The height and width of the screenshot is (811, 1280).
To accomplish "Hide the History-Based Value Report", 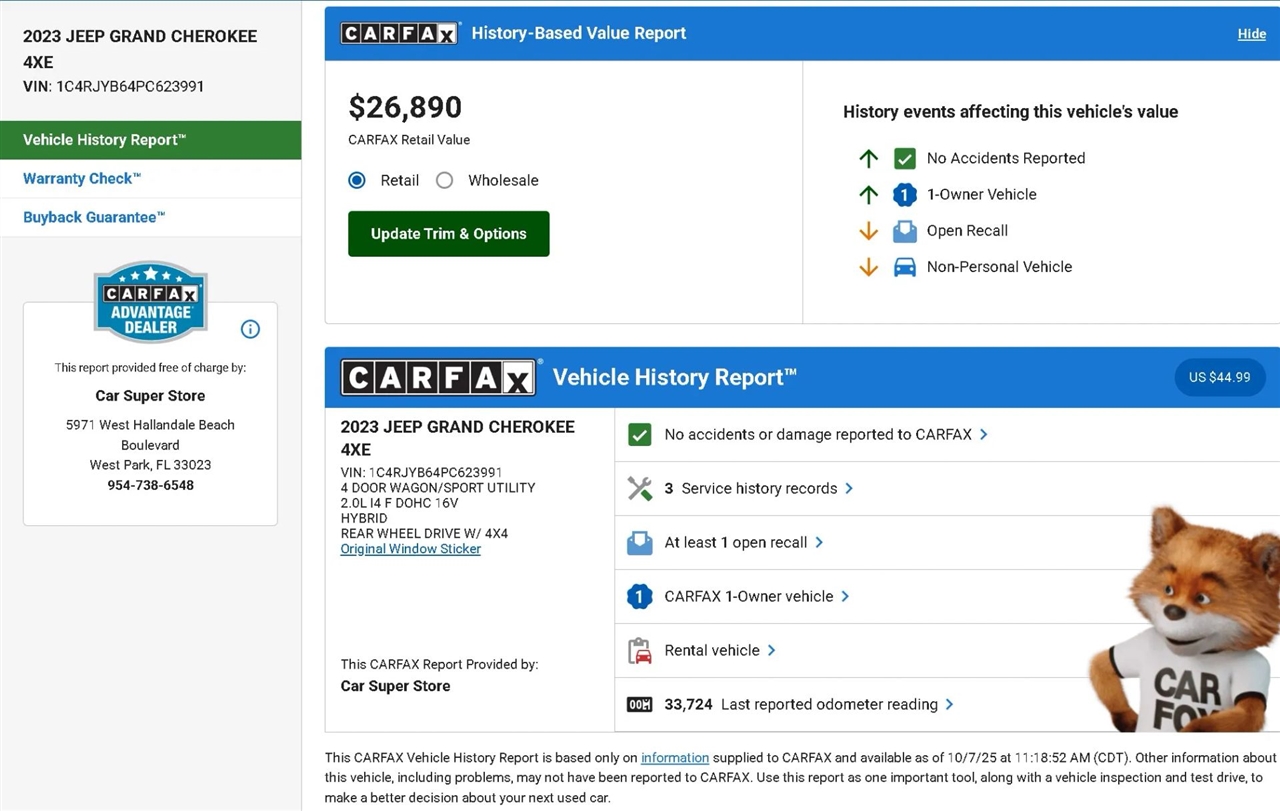I will [1251, 34].
